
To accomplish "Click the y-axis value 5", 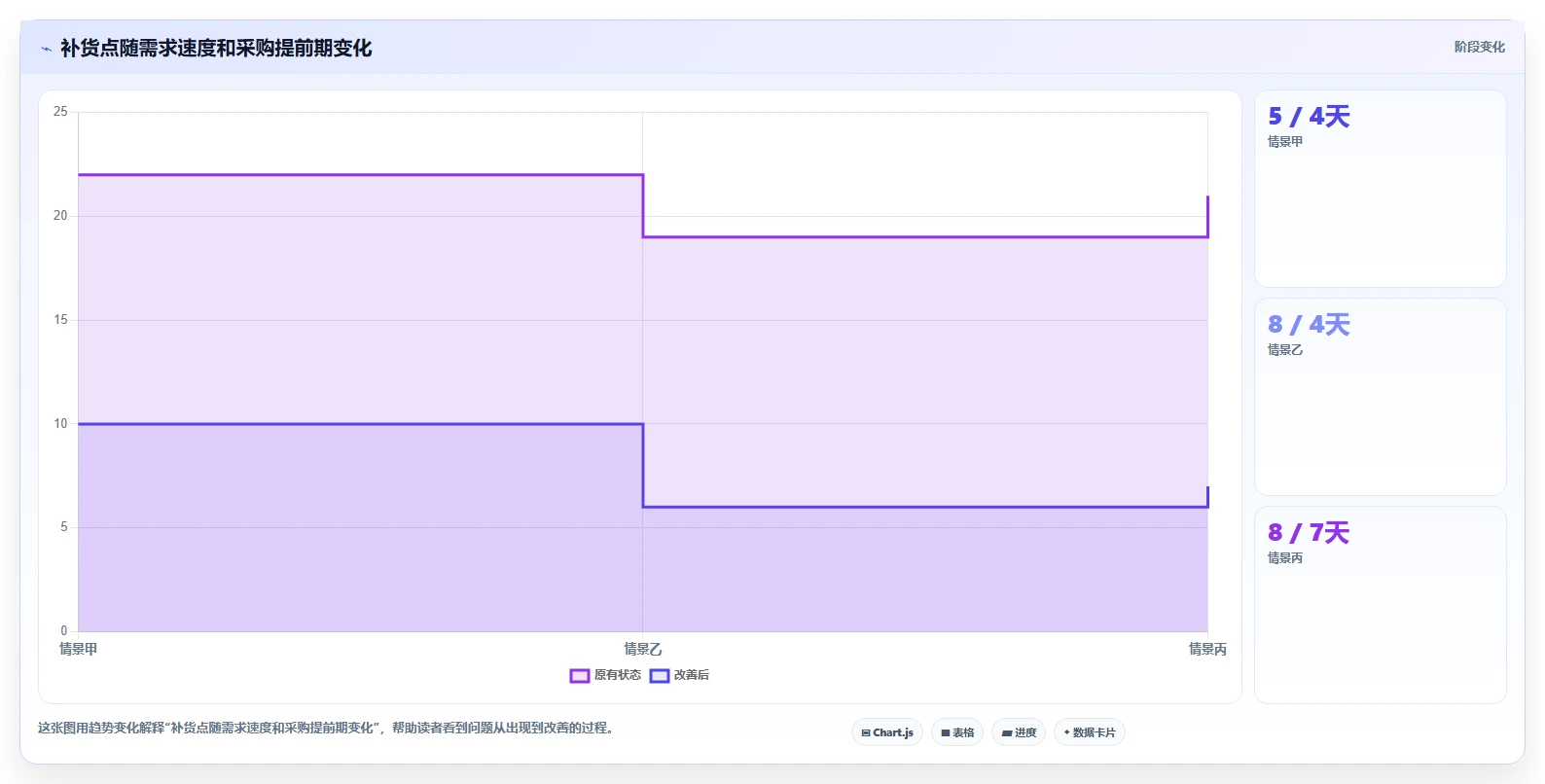I will 64,527.
